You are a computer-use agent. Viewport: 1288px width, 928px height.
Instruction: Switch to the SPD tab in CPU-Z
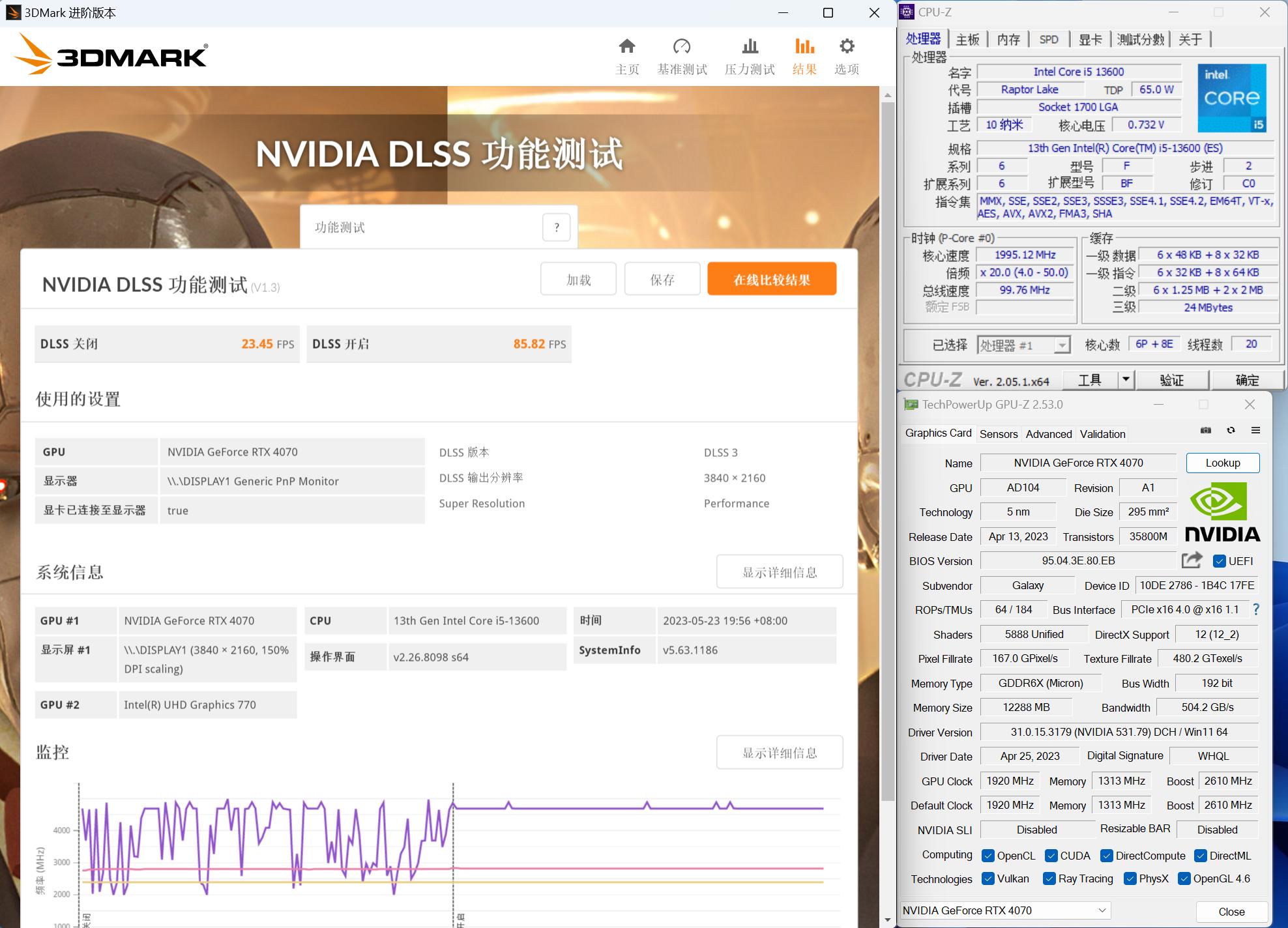(x=1049, y=39)
